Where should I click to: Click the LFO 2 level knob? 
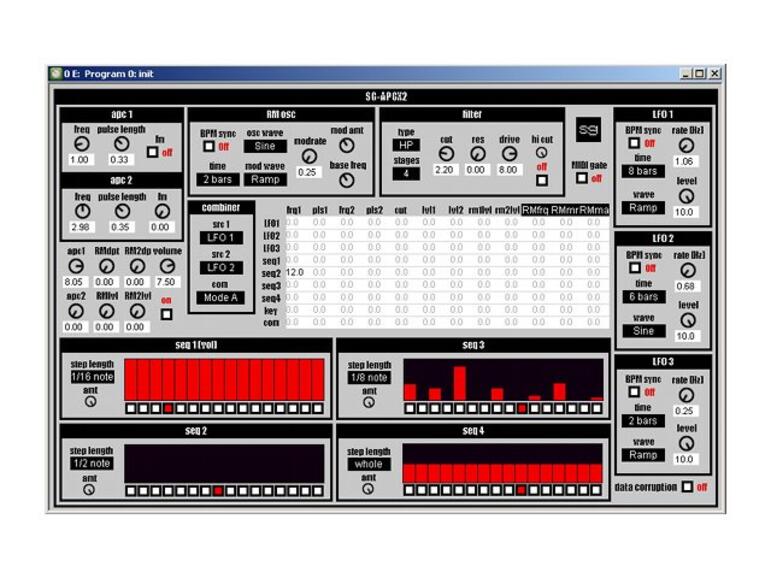[x=688, y=320]
